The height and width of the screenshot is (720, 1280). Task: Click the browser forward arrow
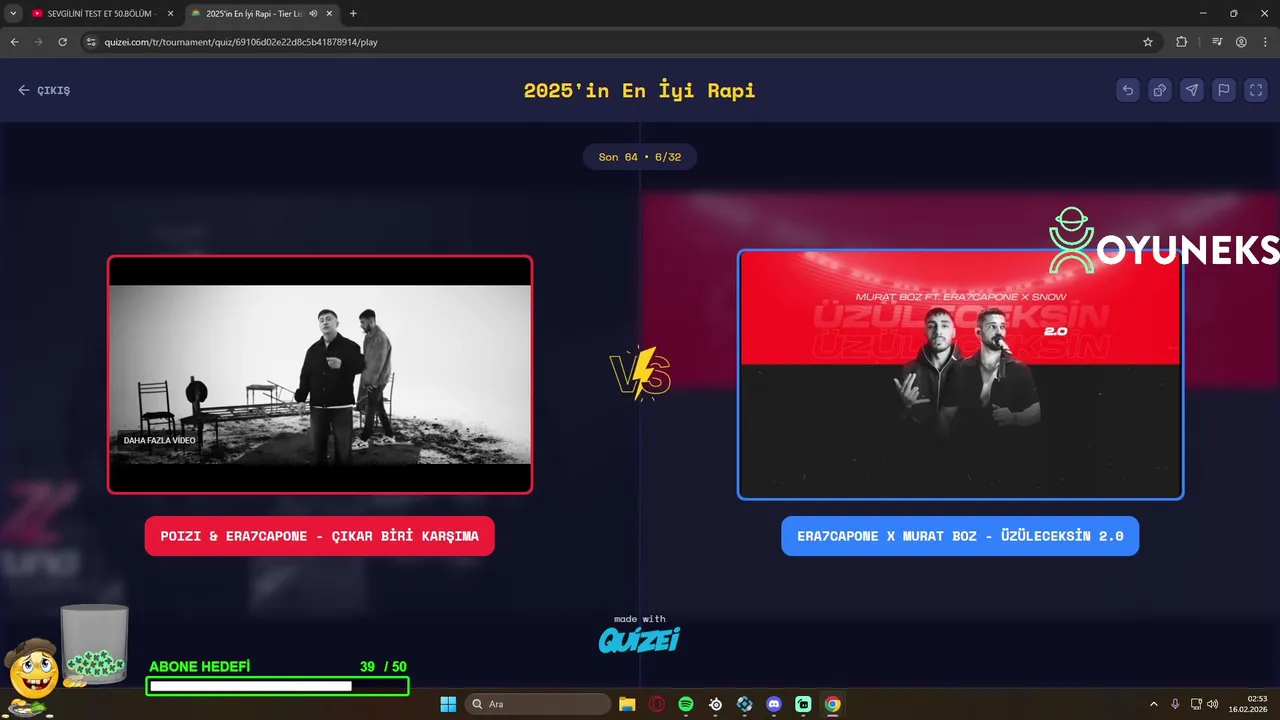tap(38, 42)
